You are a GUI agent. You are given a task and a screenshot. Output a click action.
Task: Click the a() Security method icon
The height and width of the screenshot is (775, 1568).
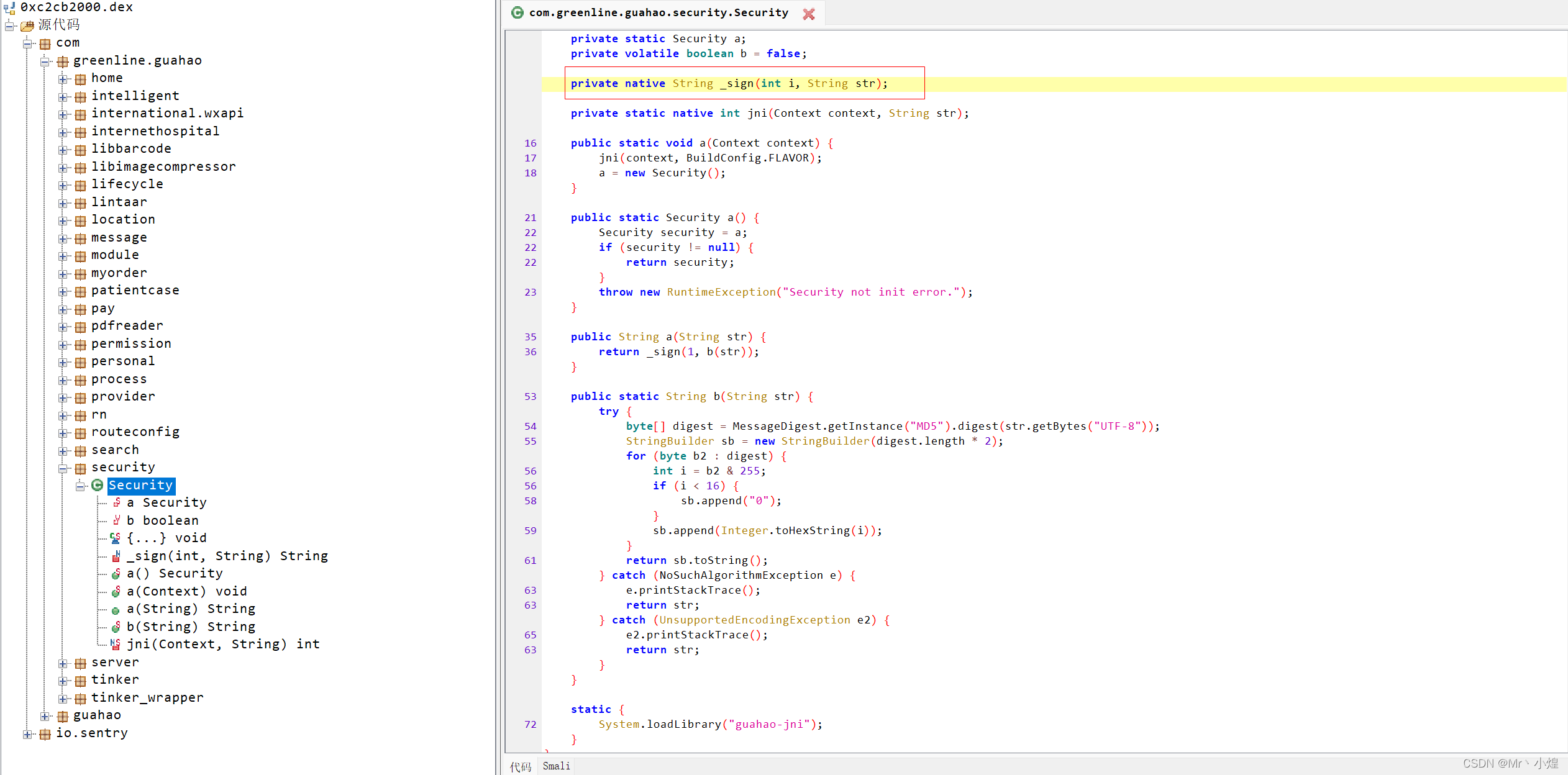click(116, 573)
